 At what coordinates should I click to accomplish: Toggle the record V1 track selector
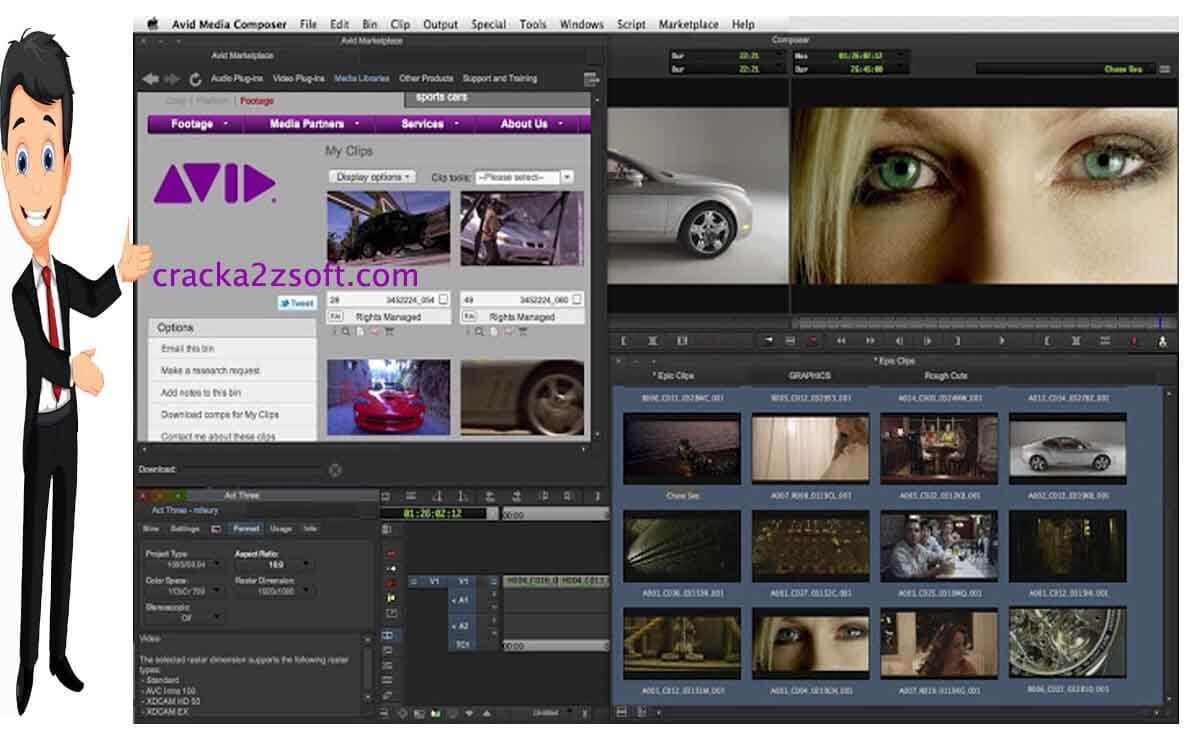coord(463,581)
